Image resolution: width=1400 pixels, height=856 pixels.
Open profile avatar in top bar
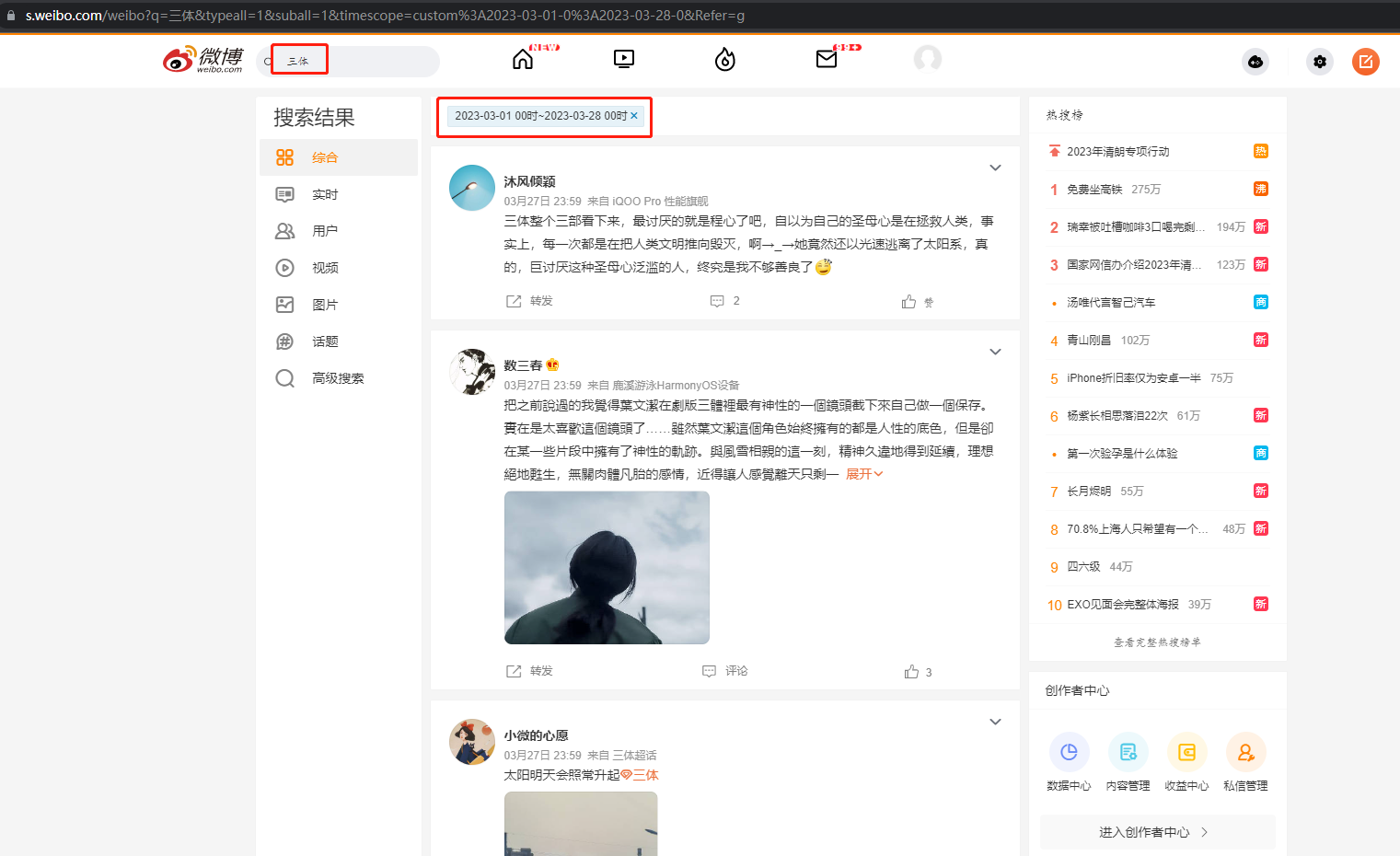(x=928, y=59)
